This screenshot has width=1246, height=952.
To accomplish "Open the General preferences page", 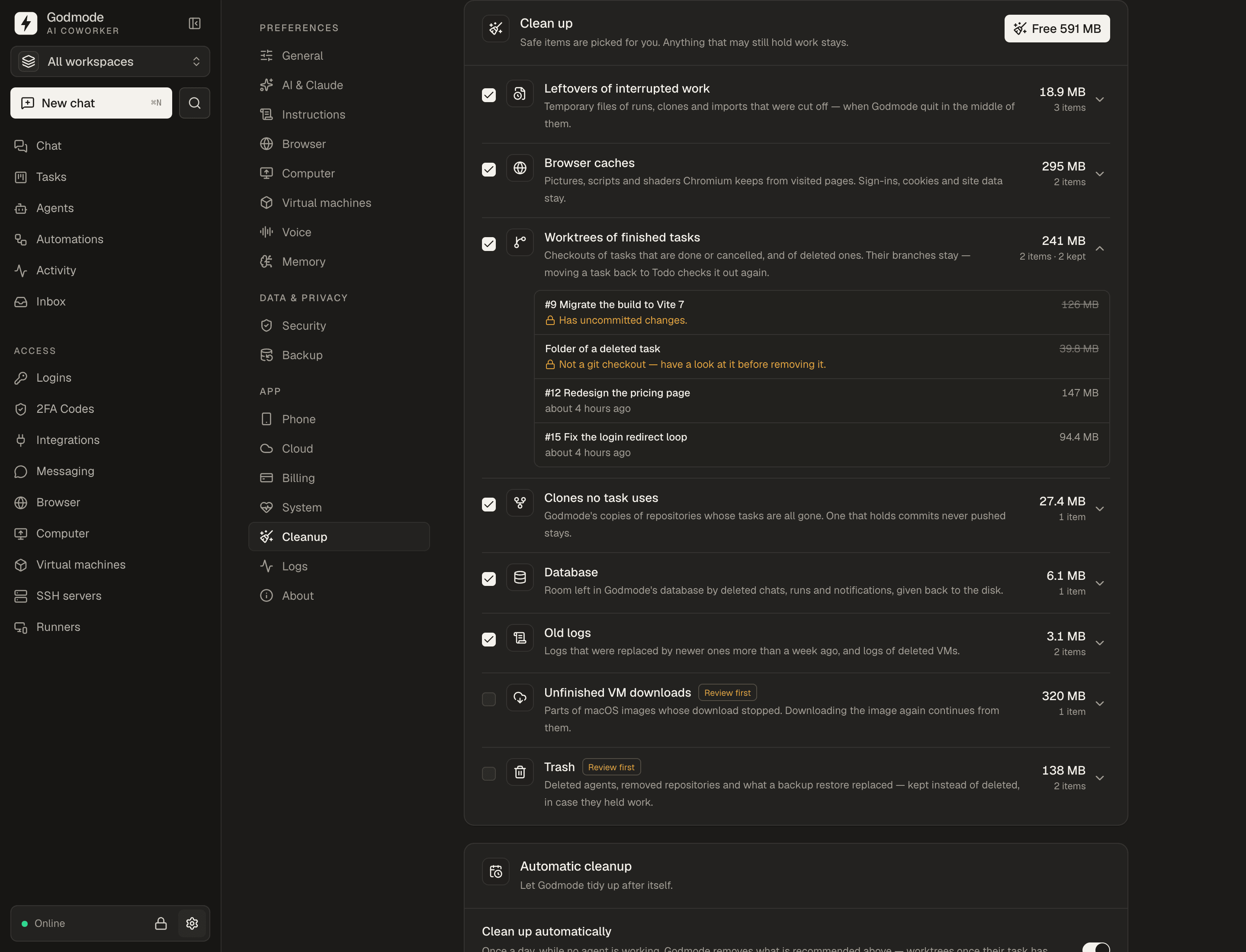I will coord(339,55).
